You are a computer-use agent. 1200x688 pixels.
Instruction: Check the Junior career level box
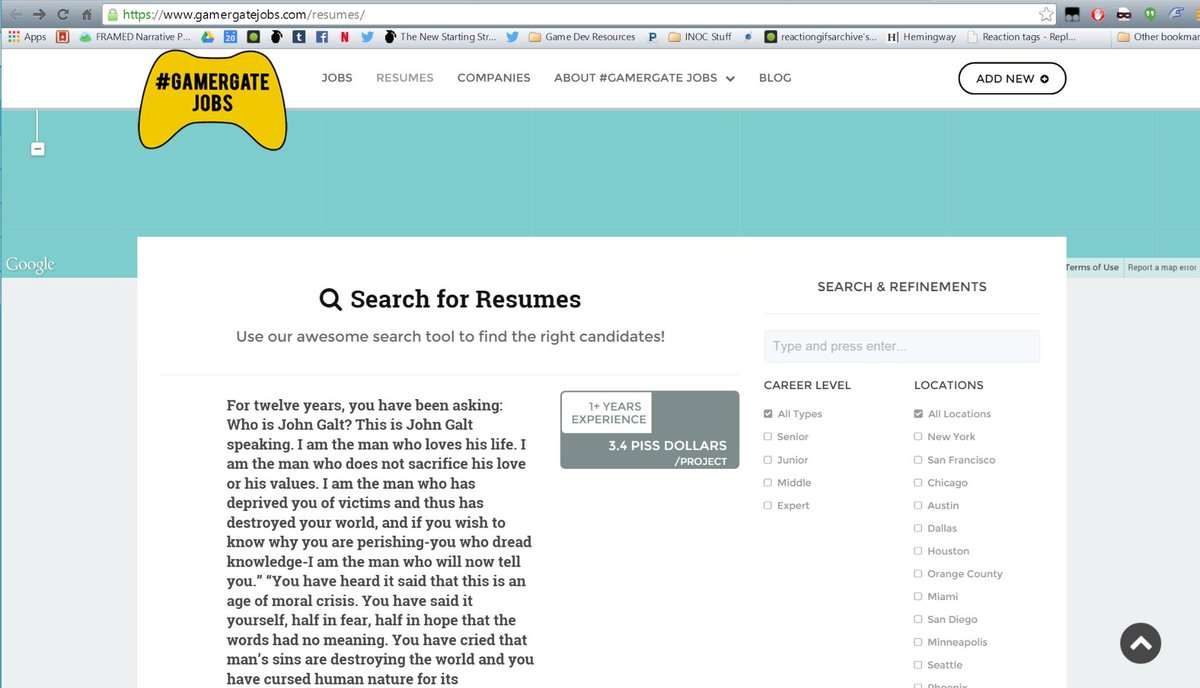click(768, 460)
